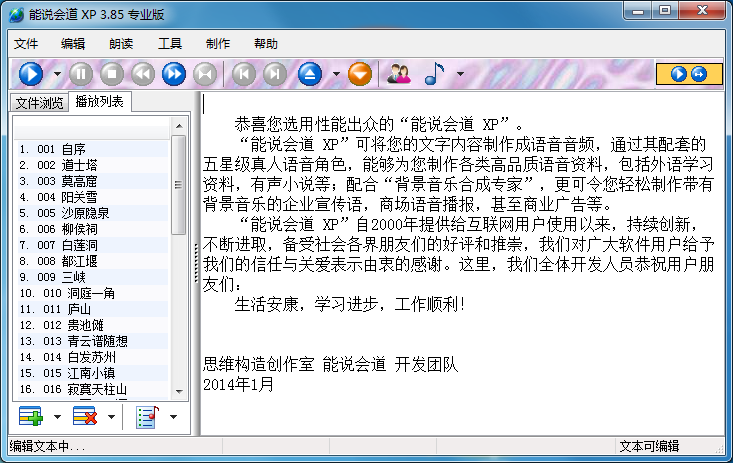Click the orange down-arrow button
This screenshot has width=733, height=463.
click(360, 74)
